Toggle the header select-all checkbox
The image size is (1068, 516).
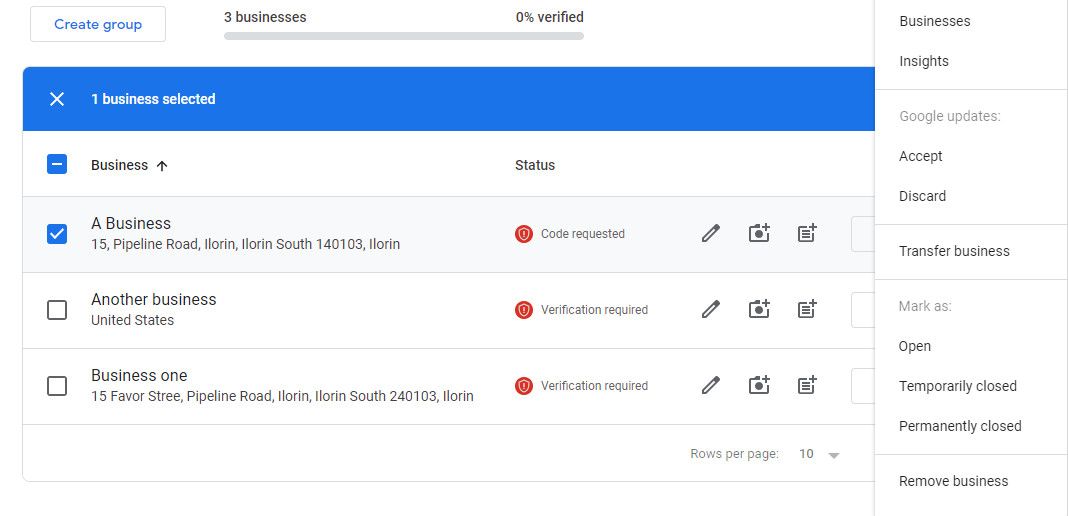(x=57, y=165)
